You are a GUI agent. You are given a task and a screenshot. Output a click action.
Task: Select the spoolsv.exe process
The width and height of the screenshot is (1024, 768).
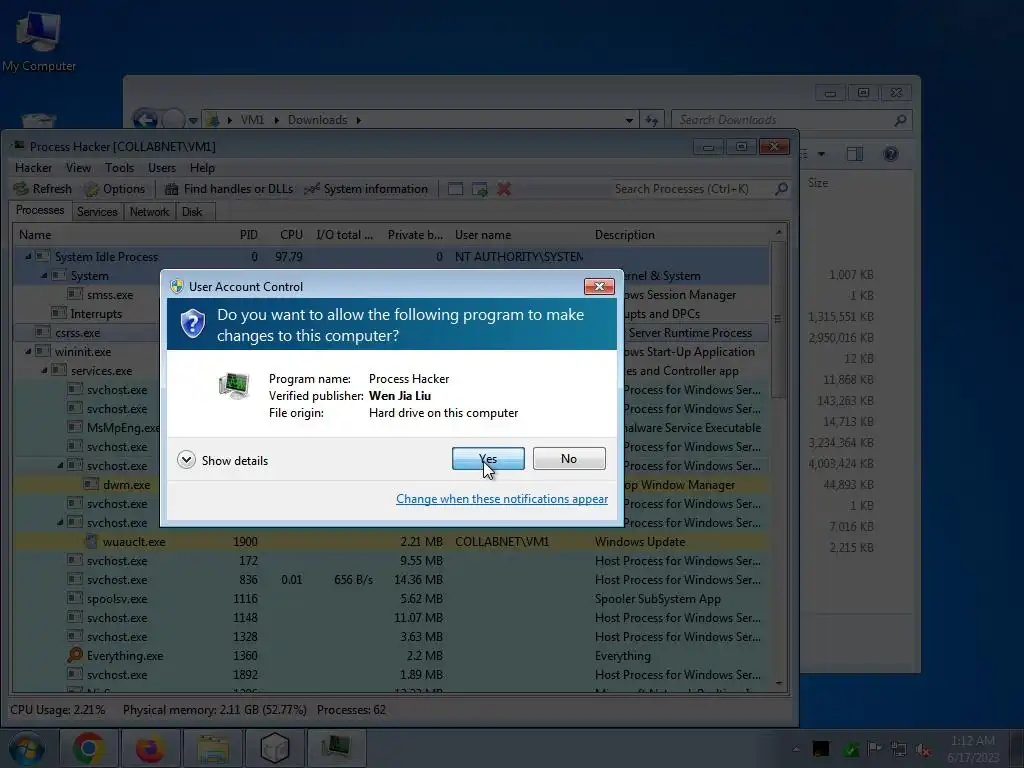(x=392, y=598)
